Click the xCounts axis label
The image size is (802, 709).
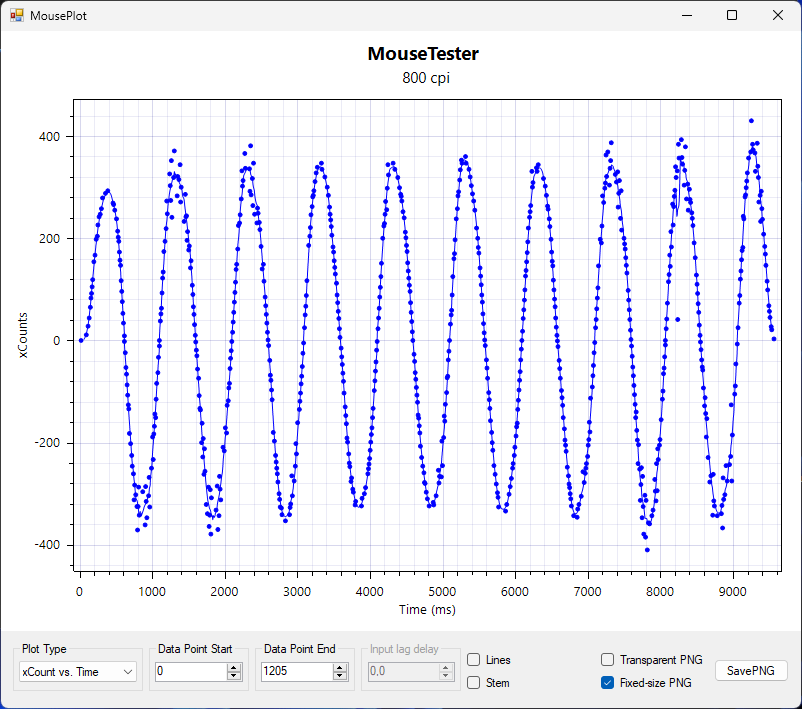tap(23, 335)
